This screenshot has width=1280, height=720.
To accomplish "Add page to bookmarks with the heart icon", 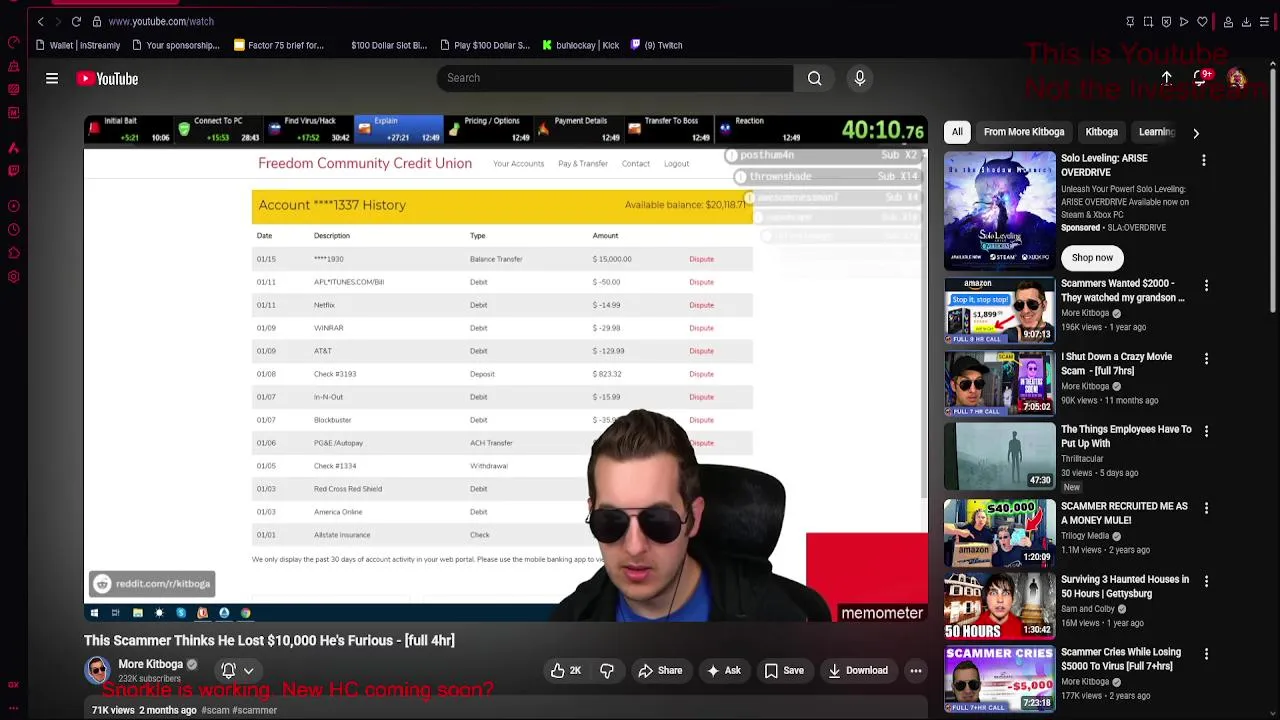I will [1202, 21].
